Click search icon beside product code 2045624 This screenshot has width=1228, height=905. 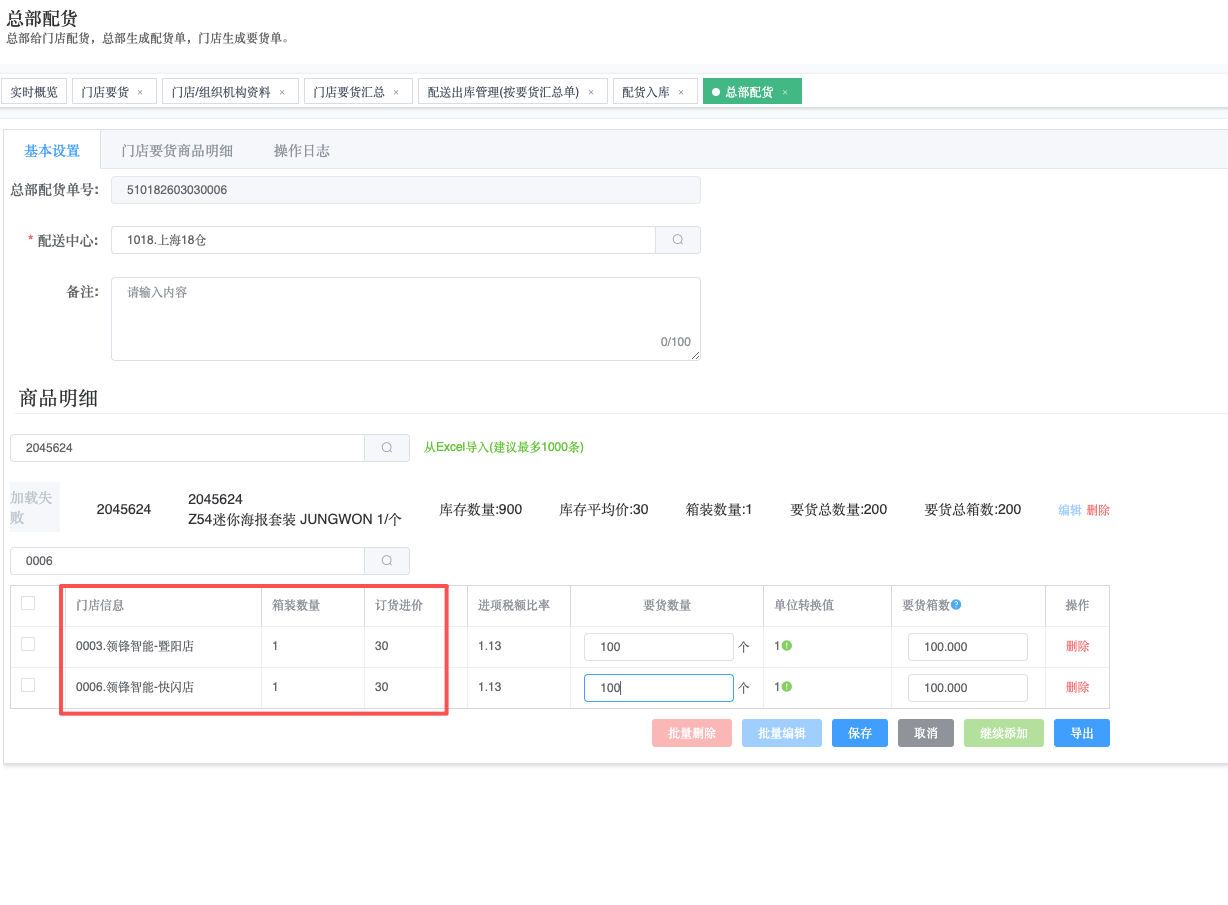coord(387,448)
